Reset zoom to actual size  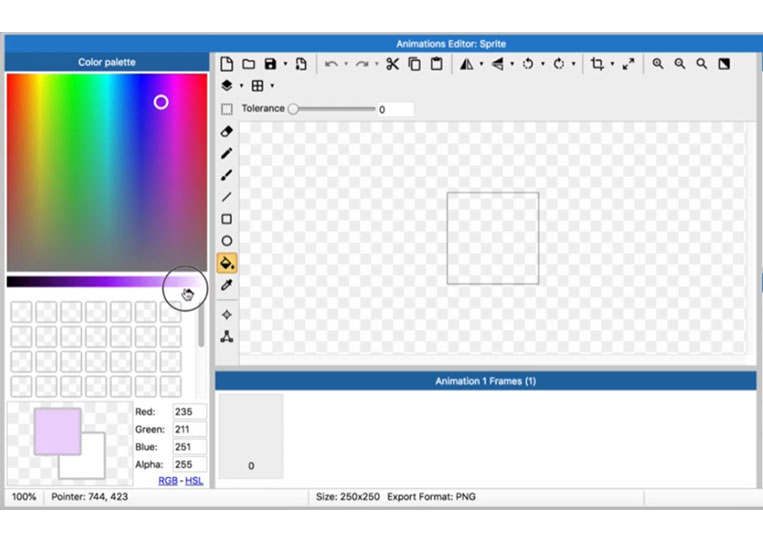point(702,64)
